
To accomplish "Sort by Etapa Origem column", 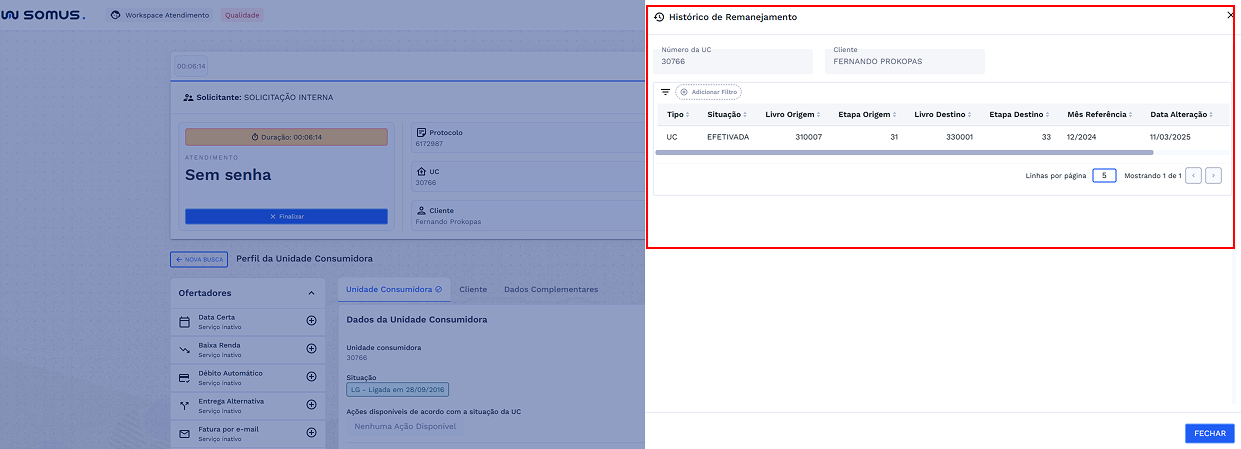I will pos(867,114).
